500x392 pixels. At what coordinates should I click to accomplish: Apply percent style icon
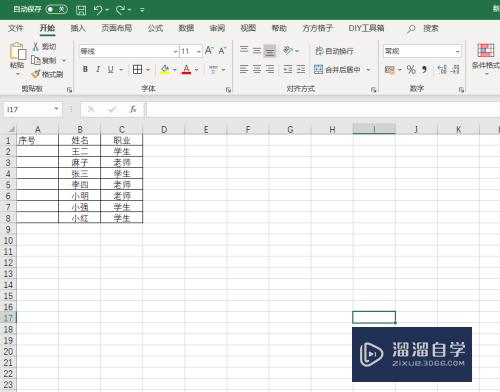411,69
